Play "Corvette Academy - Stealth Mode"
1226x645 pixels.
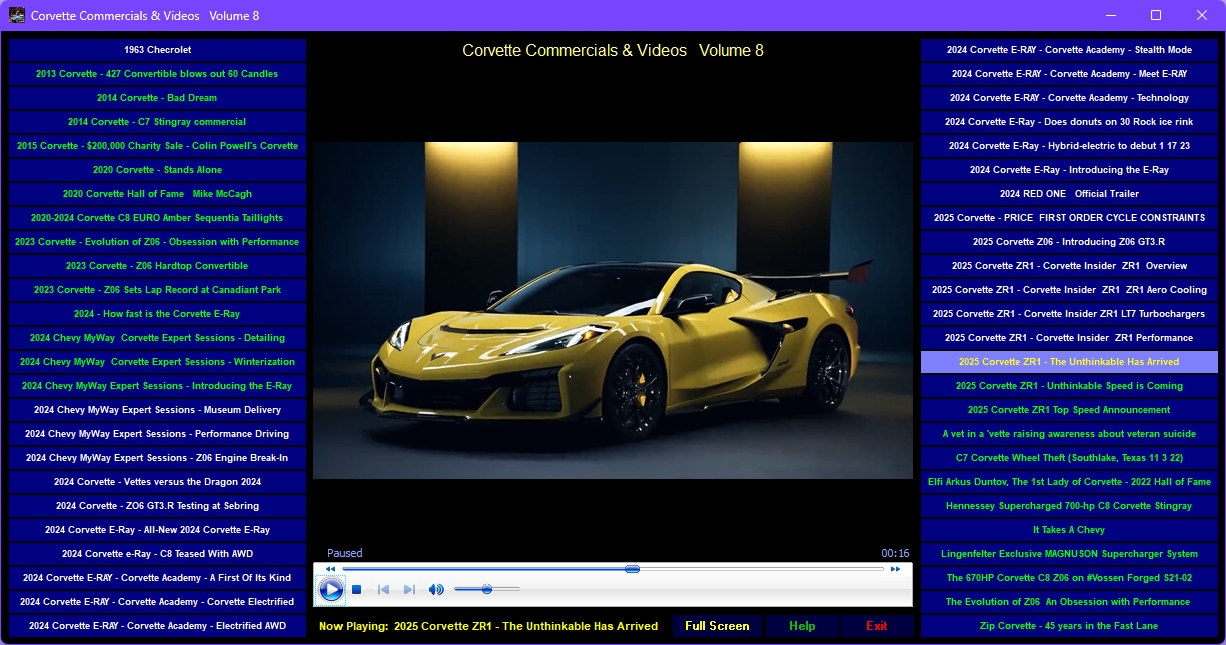tap(1069, 50)
